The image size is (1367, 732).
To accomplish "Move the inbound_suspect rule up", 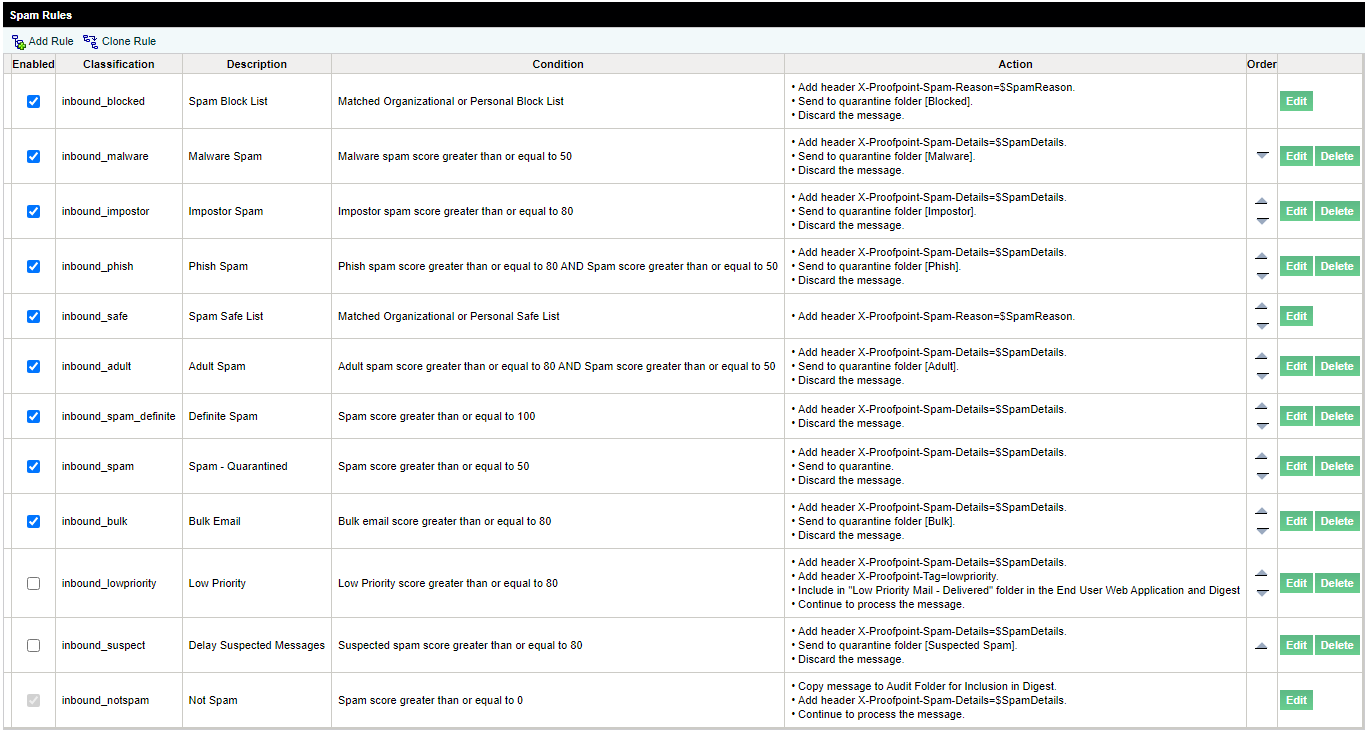I will click(x=1262, y=644).
